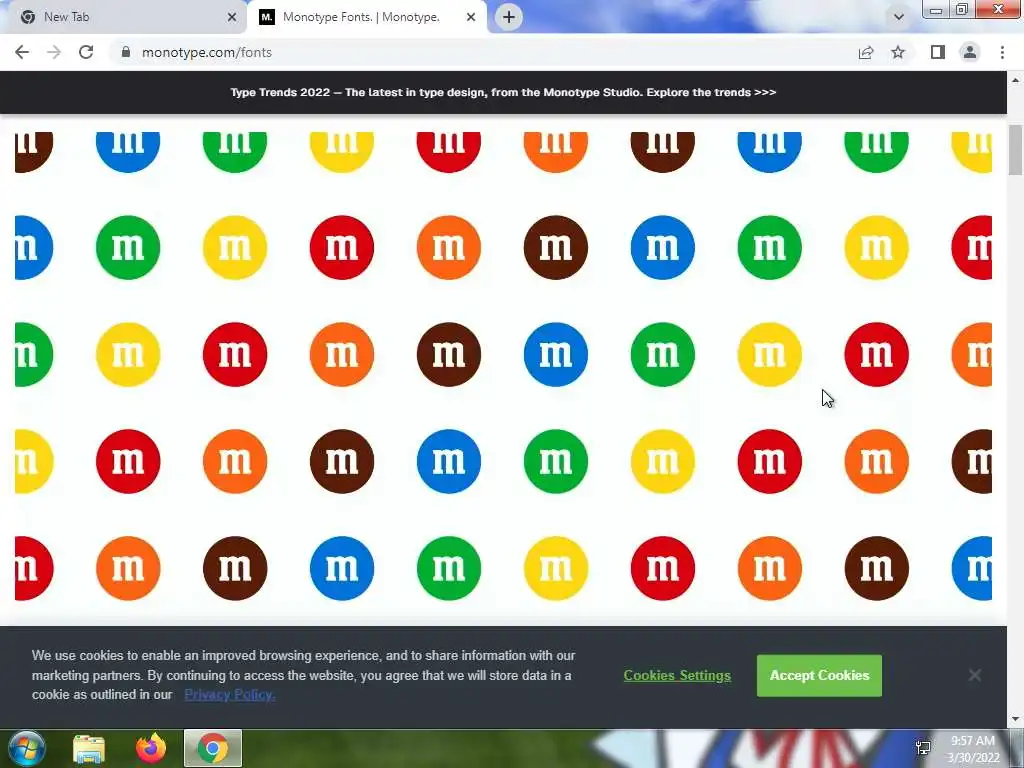Click the page vertical scrollbar thumb
Screen dimensions: 1024x768
1015,150
